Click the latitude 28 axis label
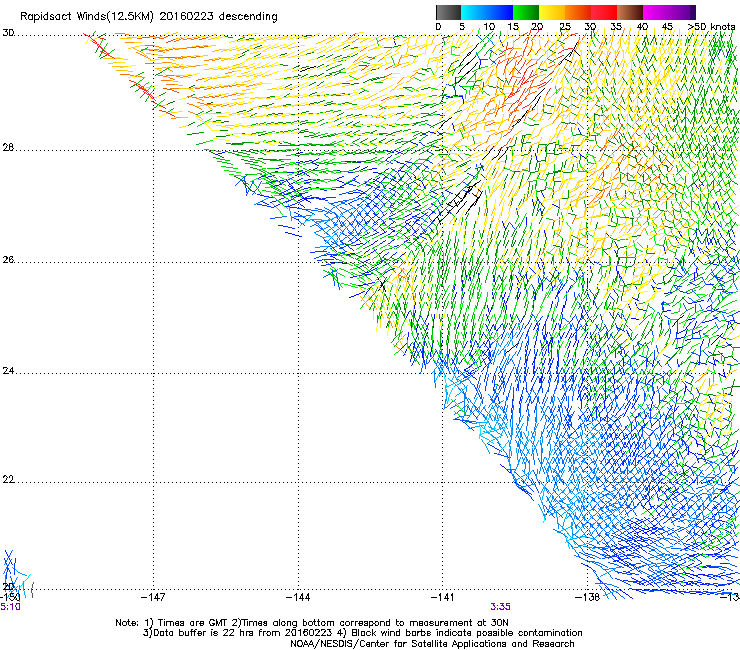Image resolution: width=740 pixels, height=650 pixels. 8,148
